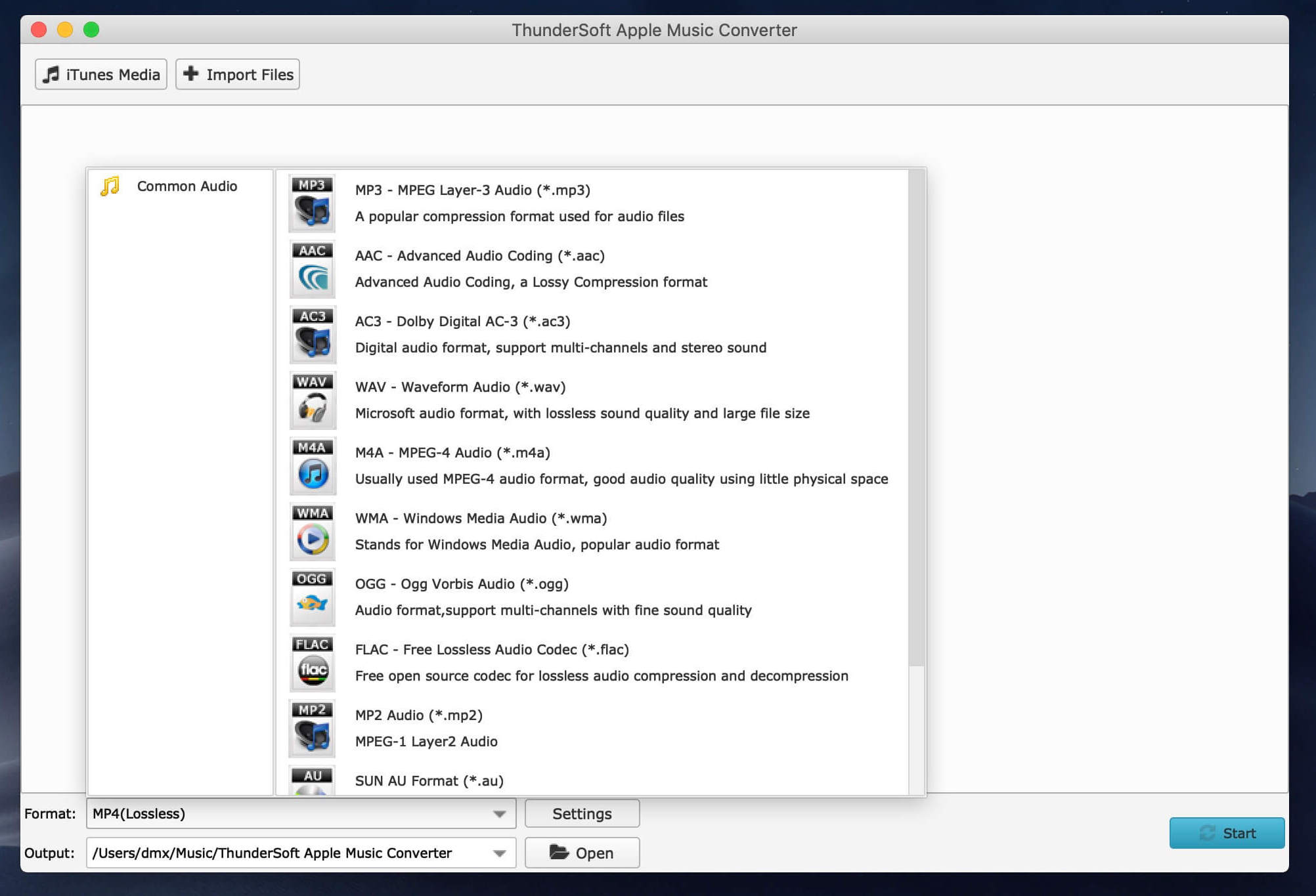The width and height of the screenshot is (1316, 896).
Task: Start the conversion
Action: click(1227, 833)
